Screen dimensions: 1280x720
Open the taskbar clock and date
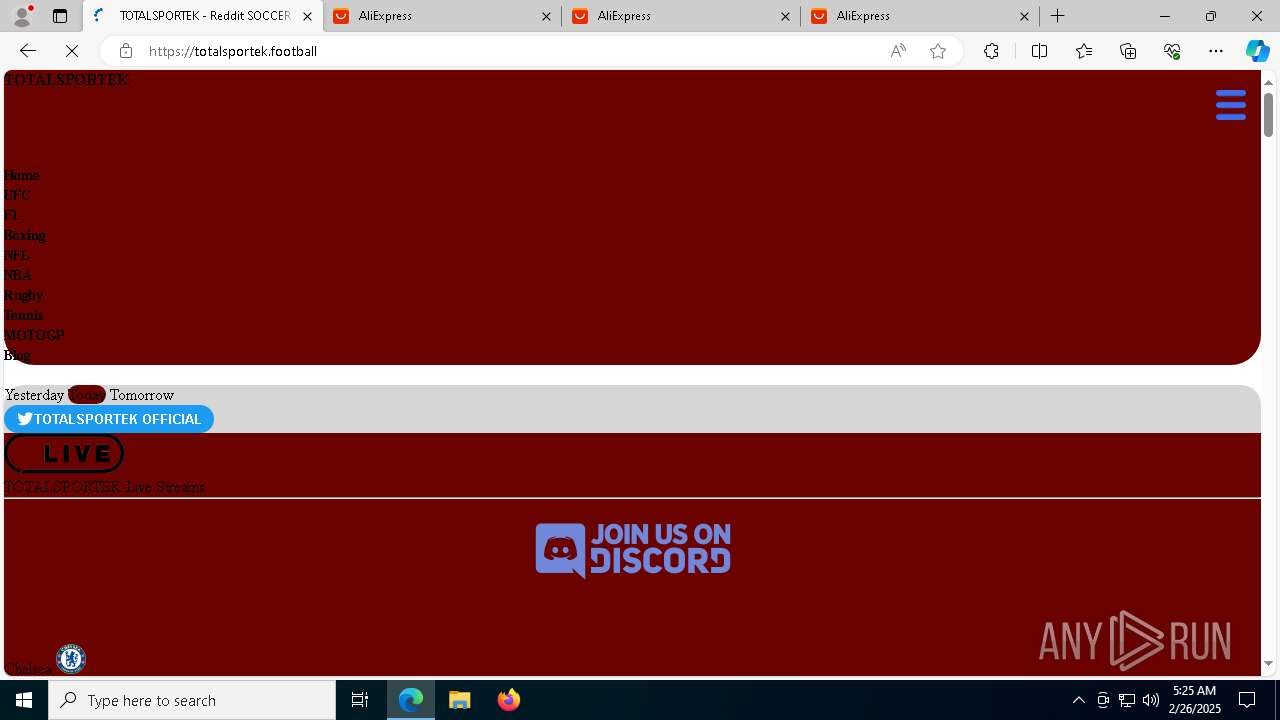pyautogui.click(x=1196, y=700)
